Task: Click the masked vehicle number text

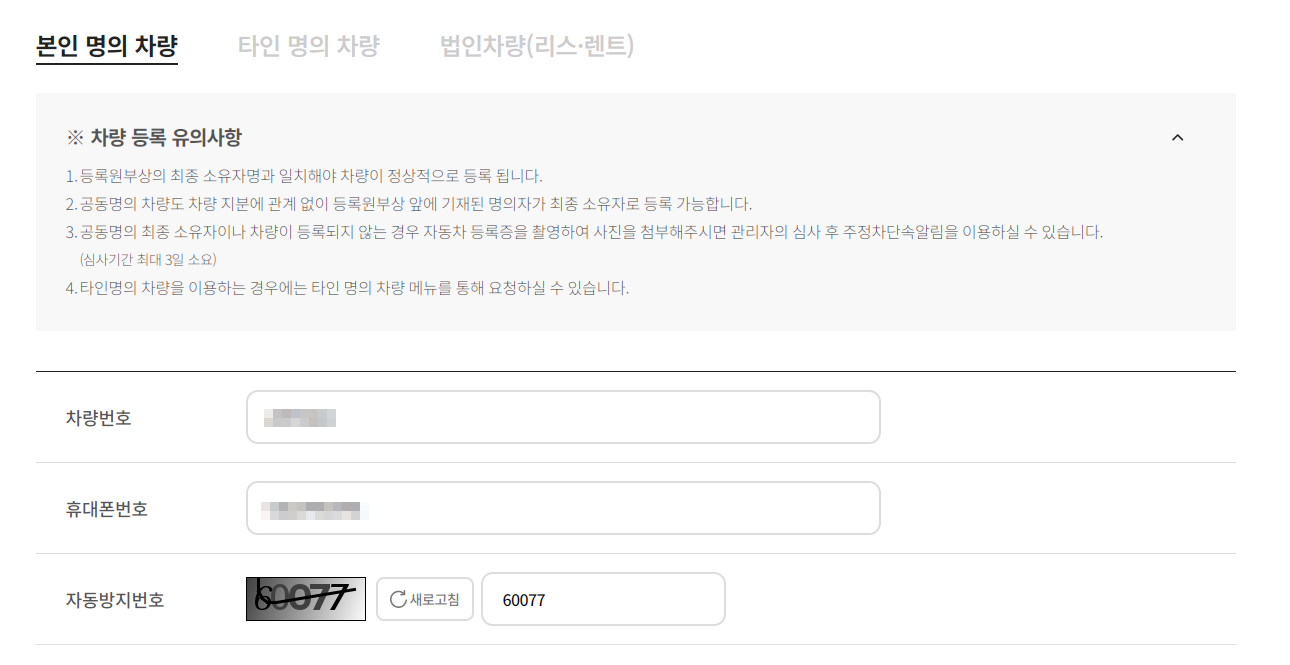Action: pos(300,417)
